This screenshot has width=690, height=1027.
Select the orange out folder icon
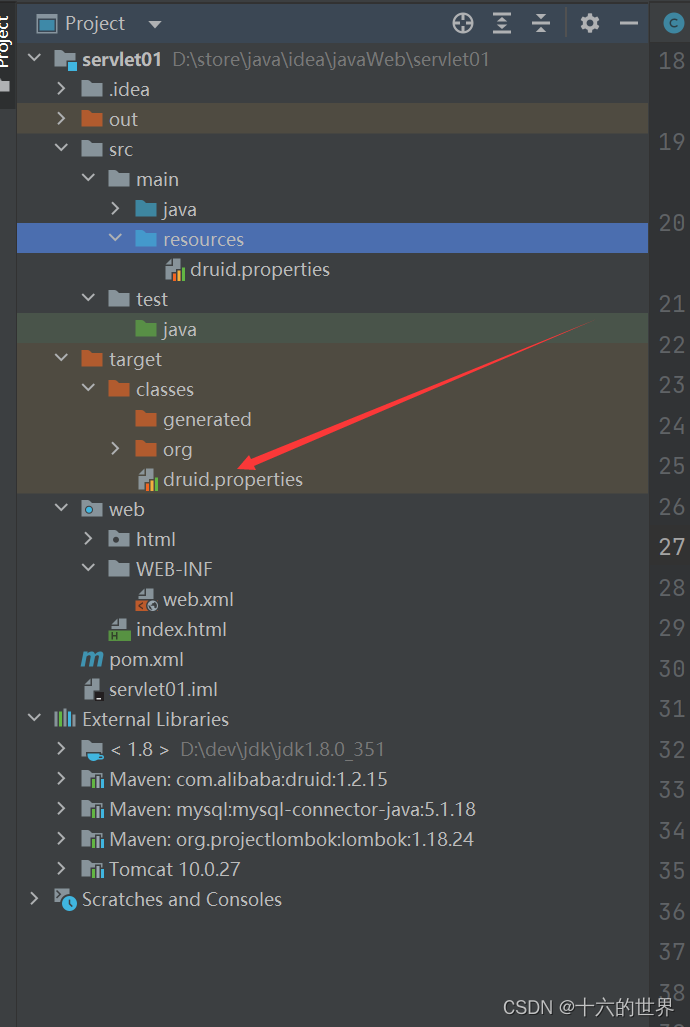pos(92,119)
